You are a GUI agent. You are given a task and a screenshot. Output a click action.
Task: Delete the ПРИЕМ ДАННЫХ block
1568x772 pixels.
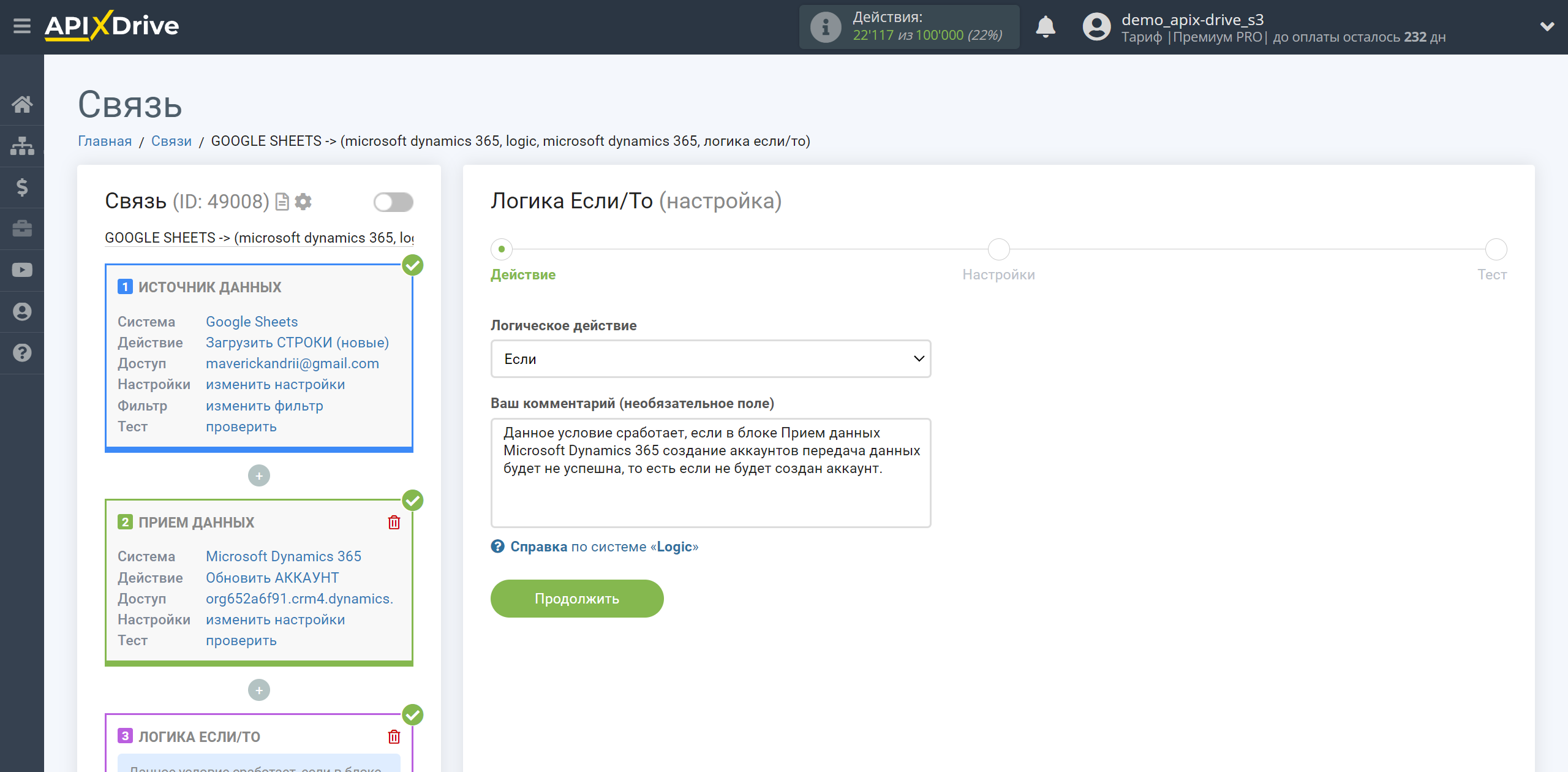point(394,523)
